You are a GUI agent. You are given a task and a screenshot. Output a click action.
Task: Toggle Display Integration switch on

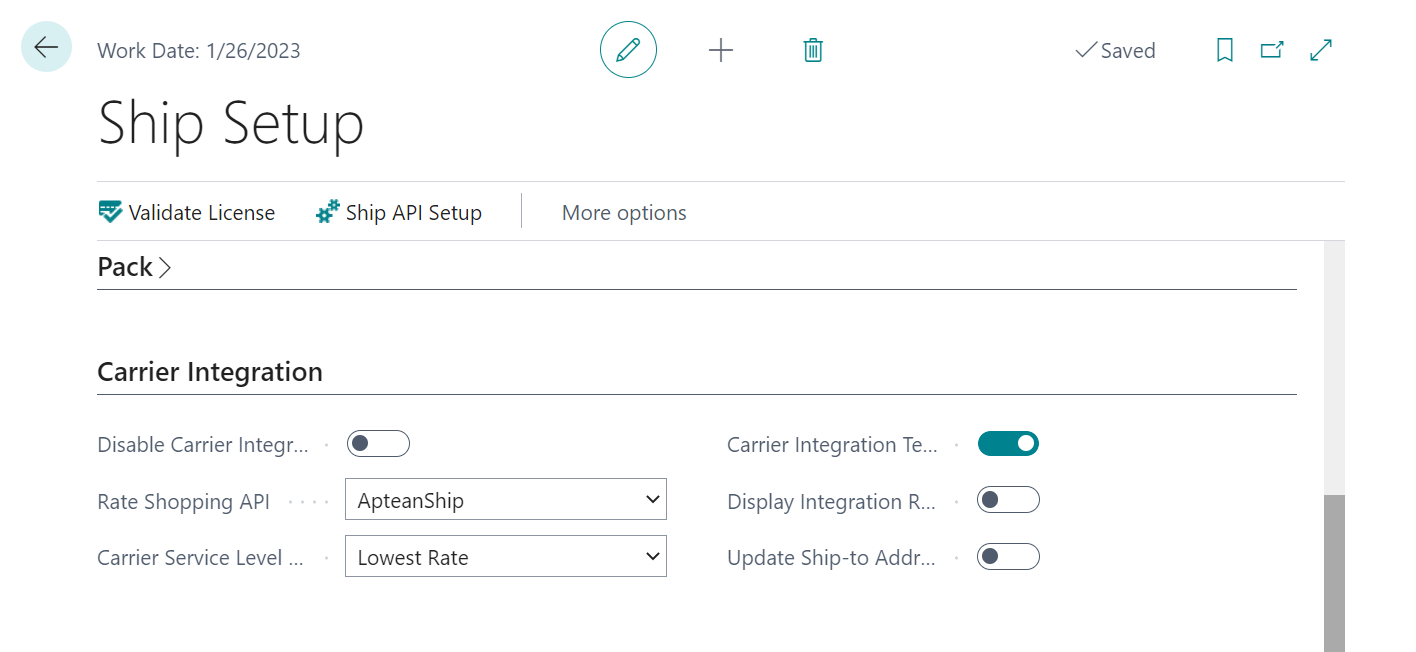click(x=1008, y=500)
